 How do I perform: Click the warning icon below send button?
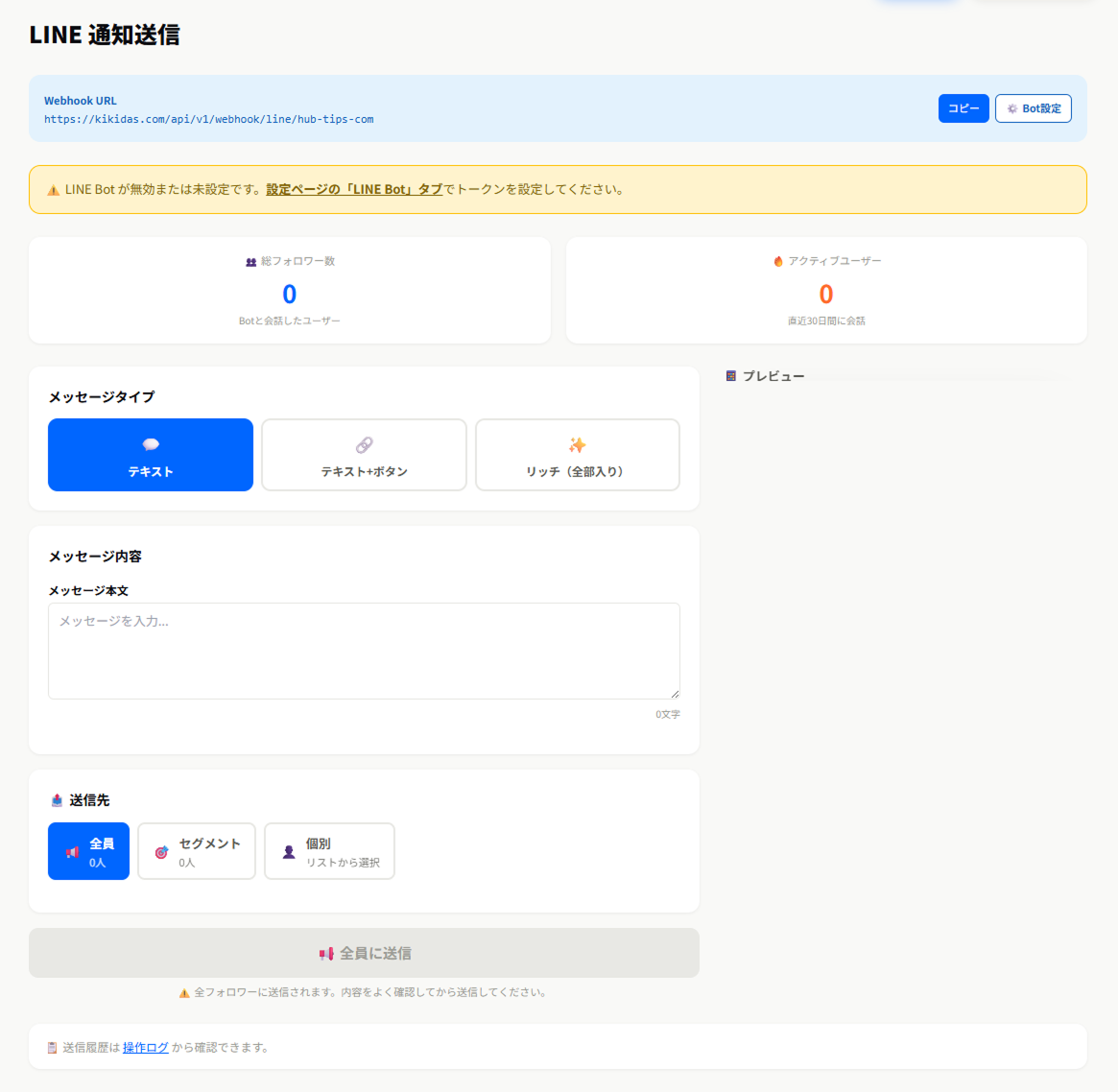(184, 993)
